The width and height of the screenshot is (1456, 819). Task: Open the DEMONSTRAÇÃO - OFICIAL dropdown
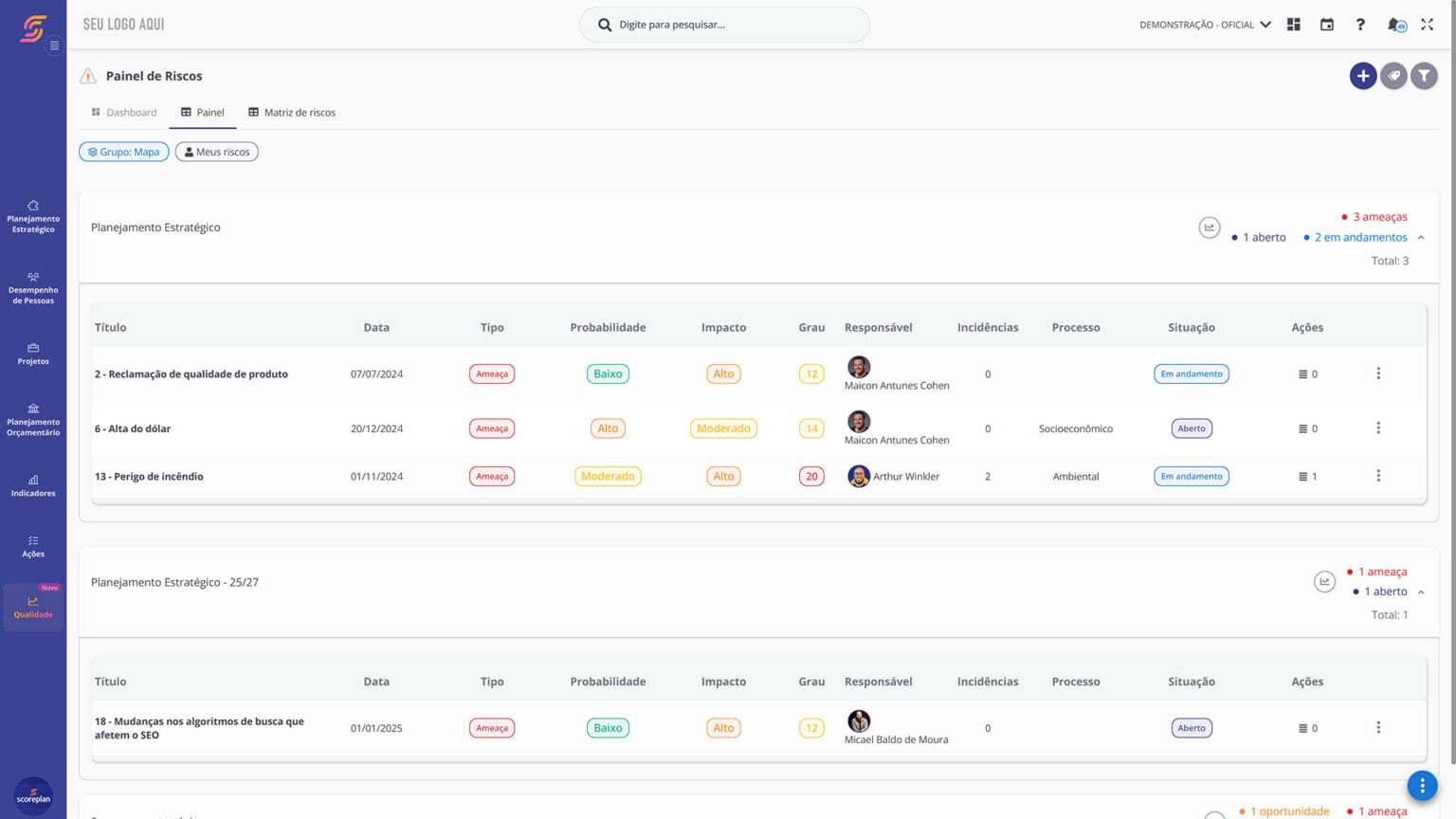pyautogui.click(x=1205, y=25)
